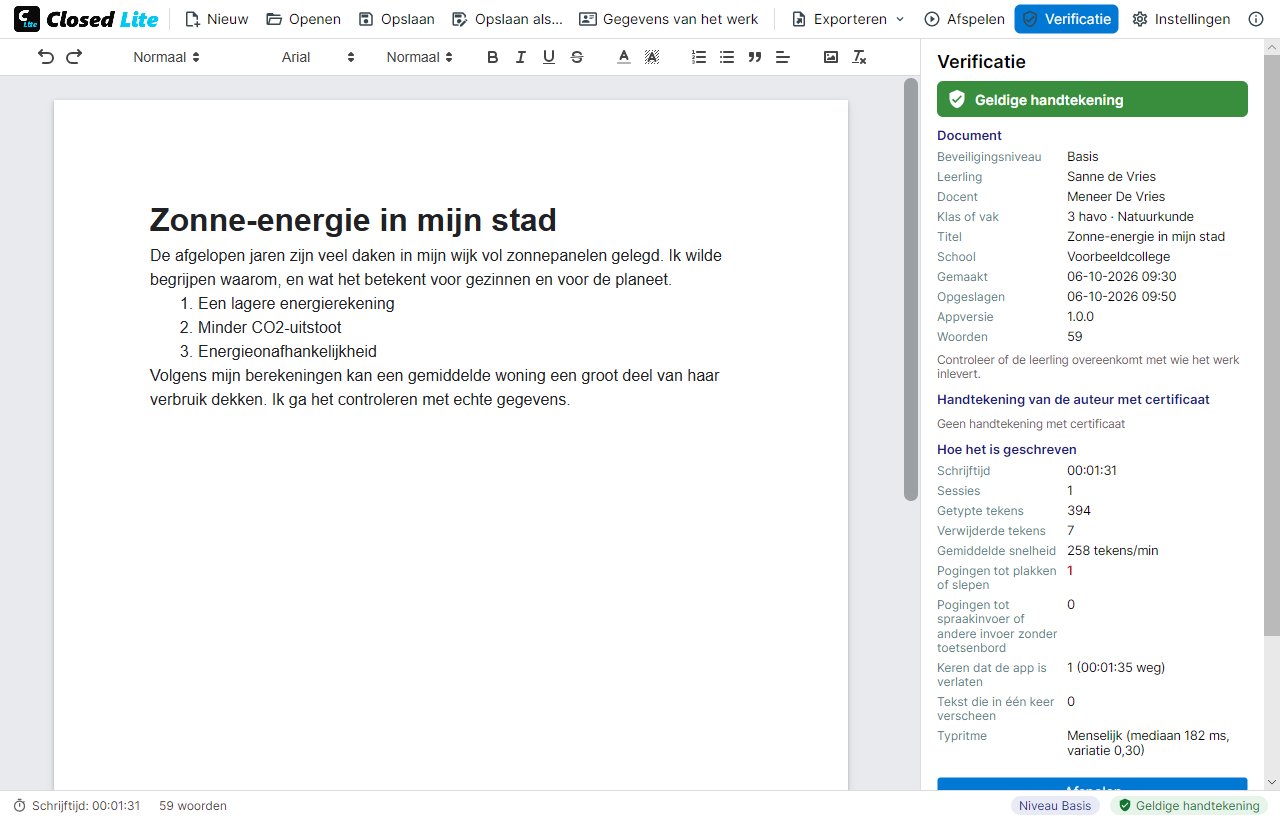The image size is (1280, 820).
Task: Open the paragraph style dropdown before Arial
Action: point(166,57)
